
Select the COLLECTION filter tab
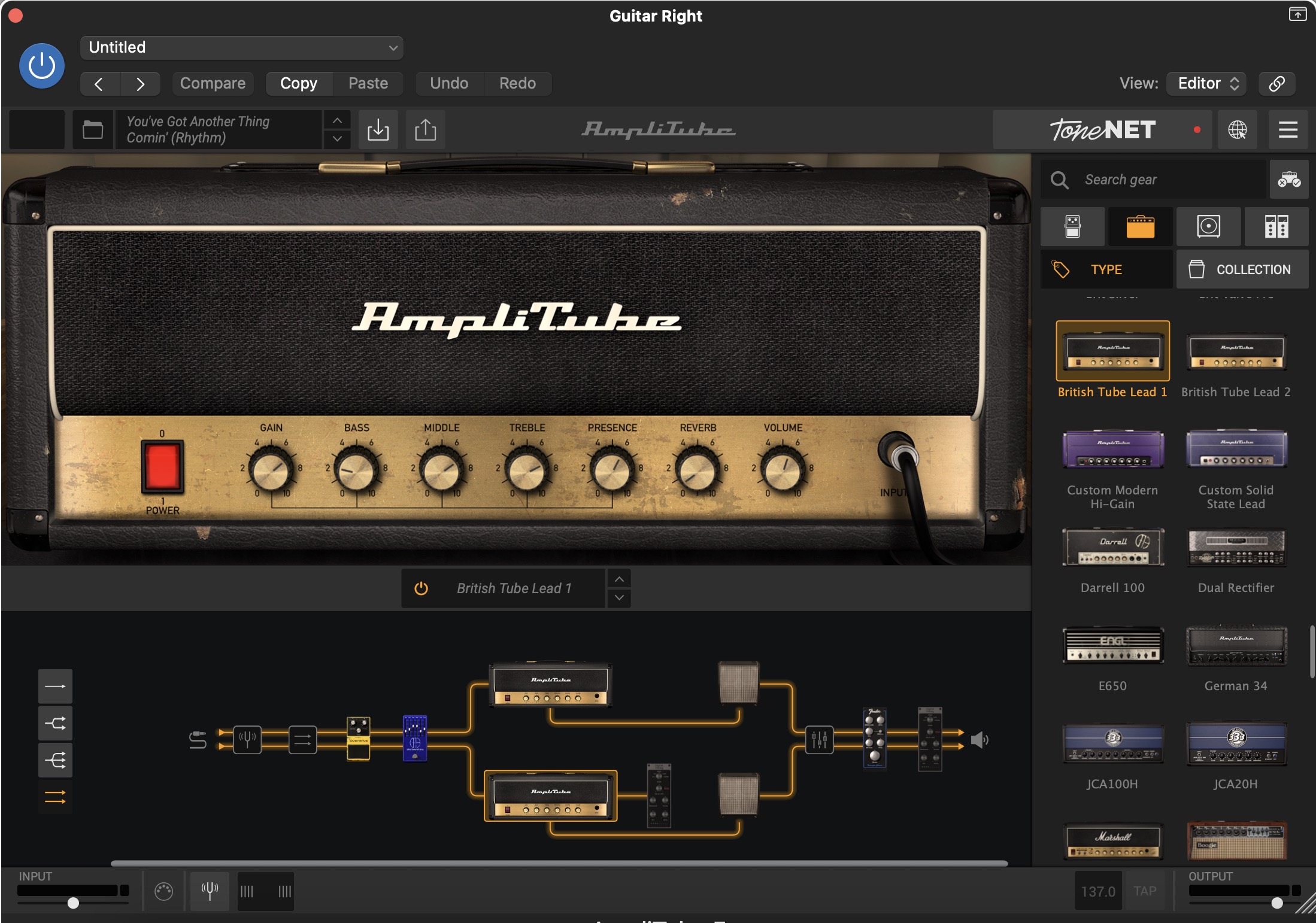[1242, 269]
